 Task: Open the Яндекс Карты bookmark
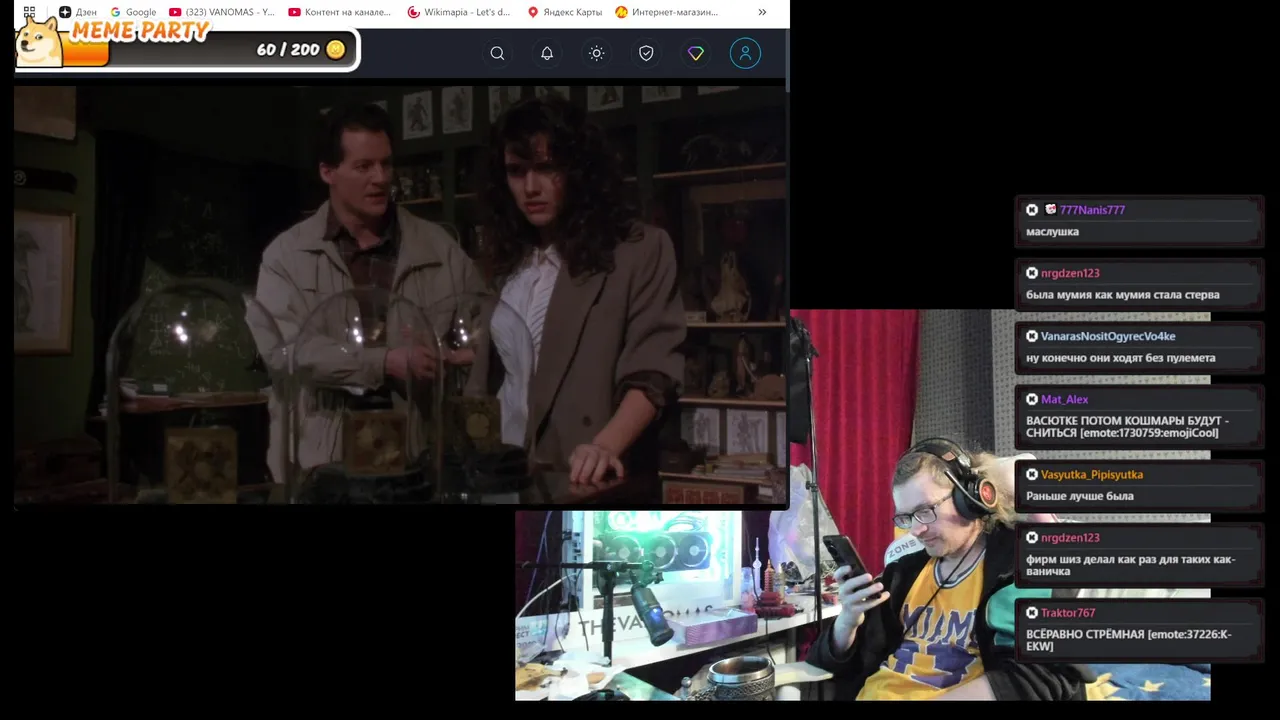pyautogui.click(x=565, y=12)
